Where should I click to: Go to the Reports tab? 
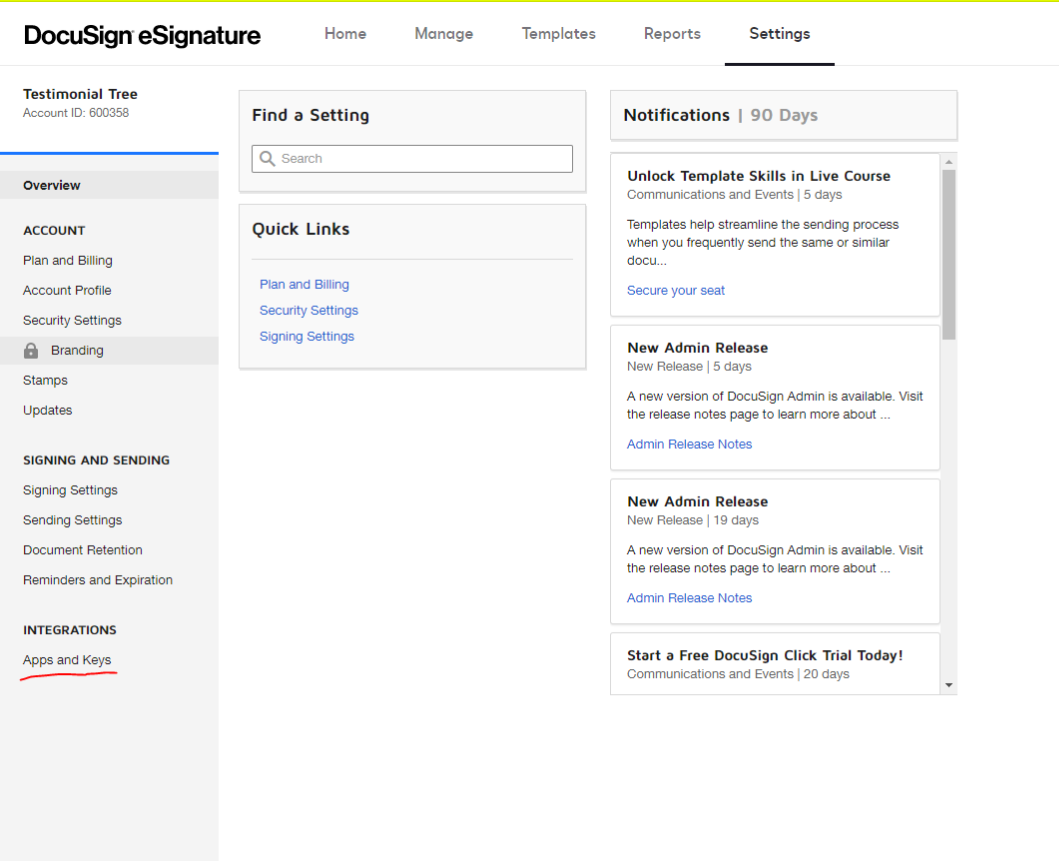[x=672, y=34]
